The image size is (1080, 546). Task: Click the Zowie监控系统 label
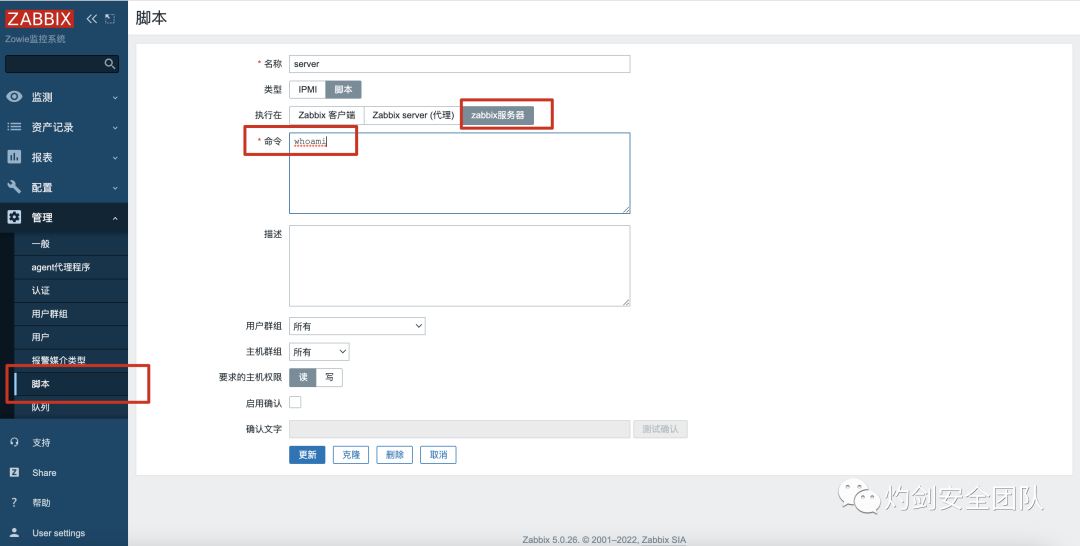(x=35, y=39)
